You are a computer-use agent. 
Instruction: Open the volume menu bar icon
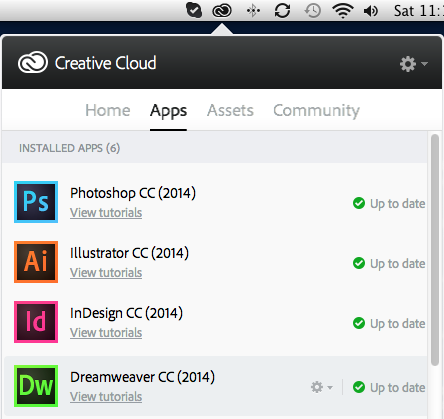[371, 11]
